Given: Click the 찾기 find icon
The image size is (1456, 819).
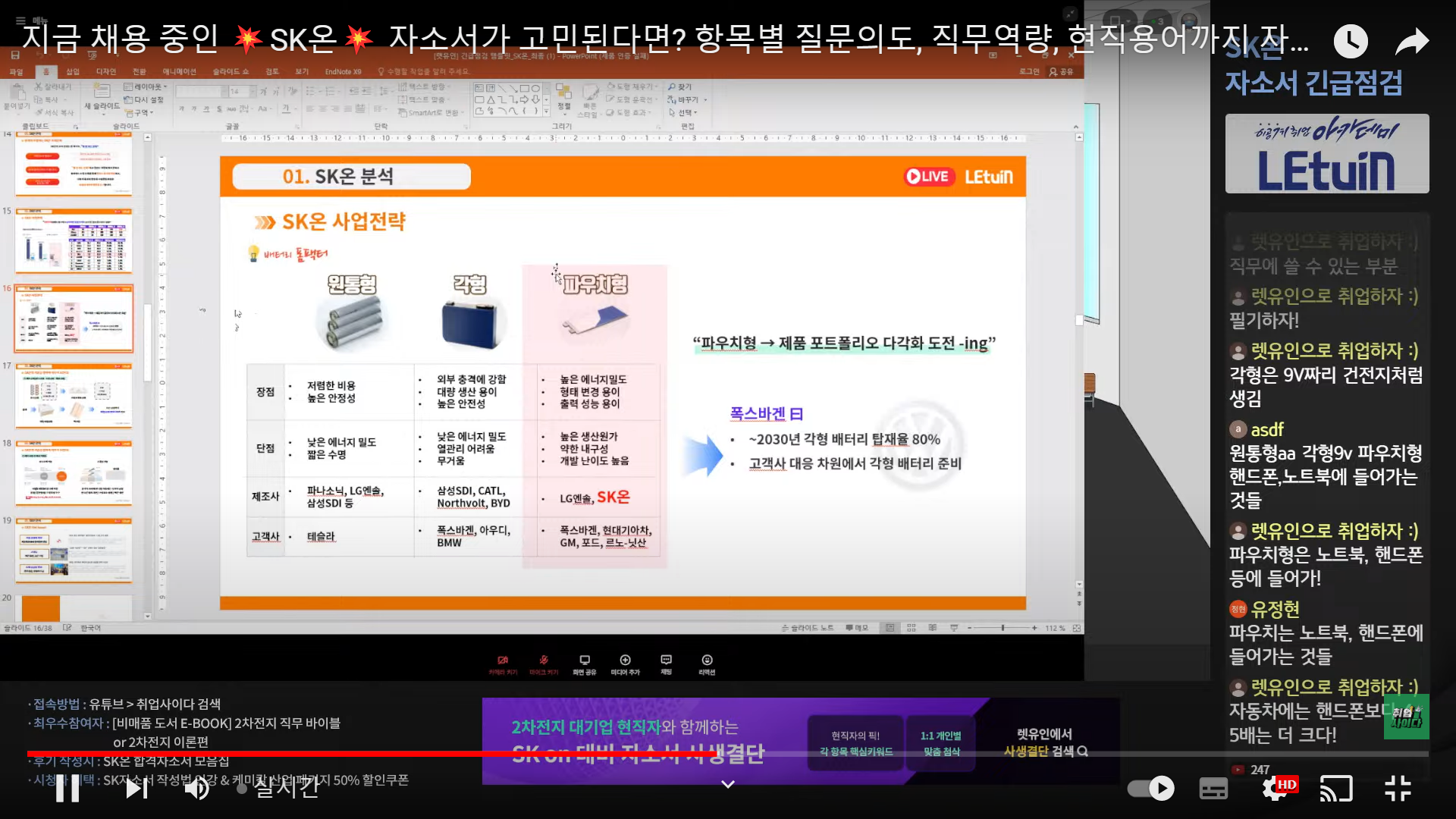Looking at the screenshot, I should [680, 86].
